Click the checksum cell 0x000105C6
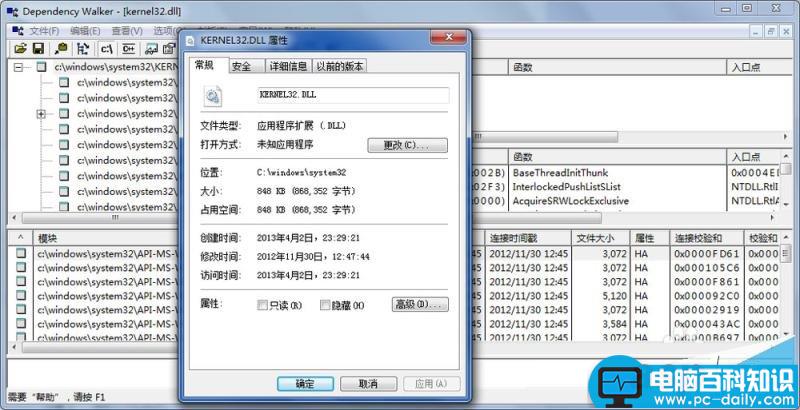Image resolution: width=800 pixels, height=410 pixels. point(706,268)
